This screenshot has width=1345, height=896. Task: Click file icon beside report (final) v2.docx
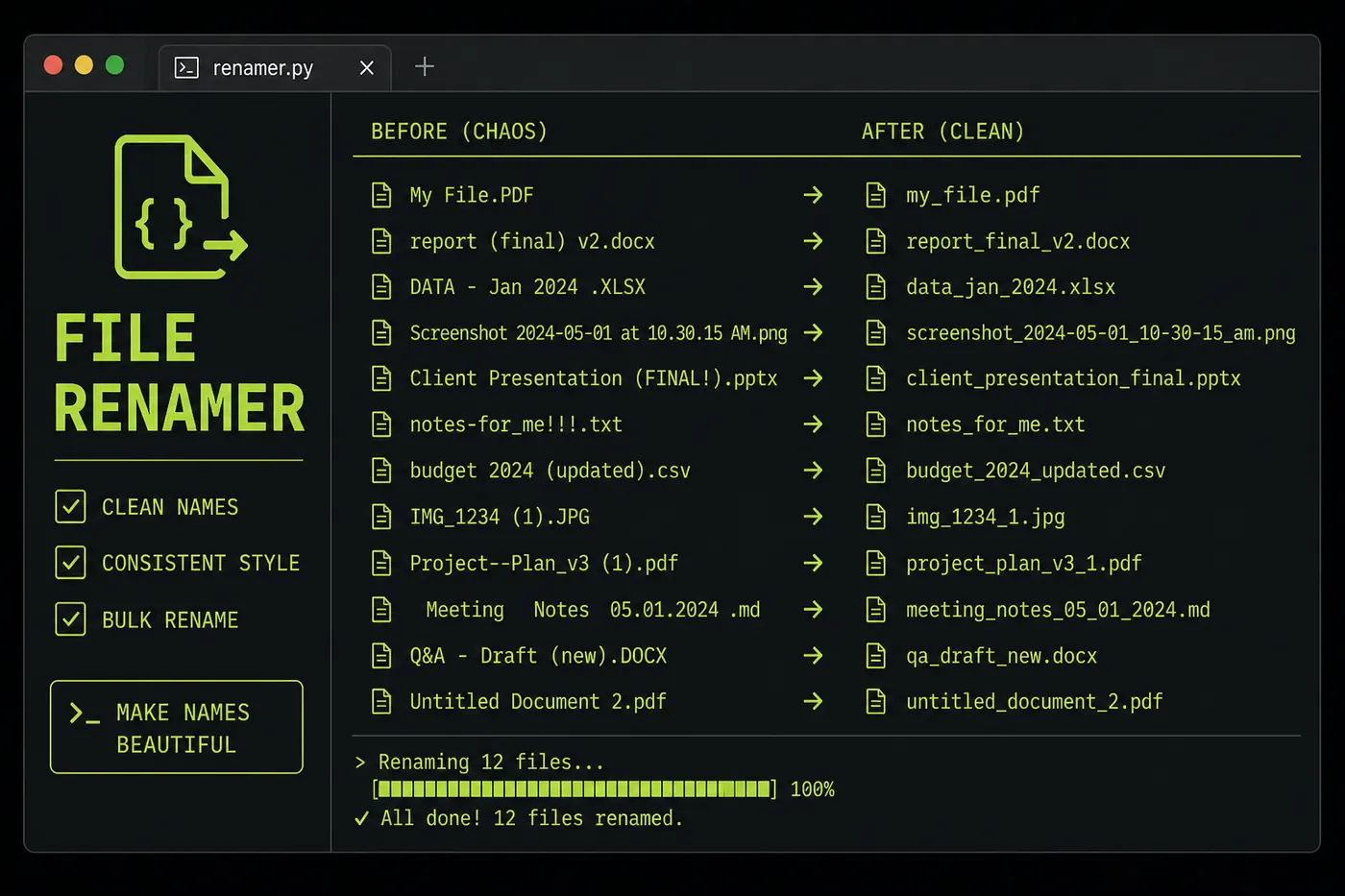(x=381, y=241)
